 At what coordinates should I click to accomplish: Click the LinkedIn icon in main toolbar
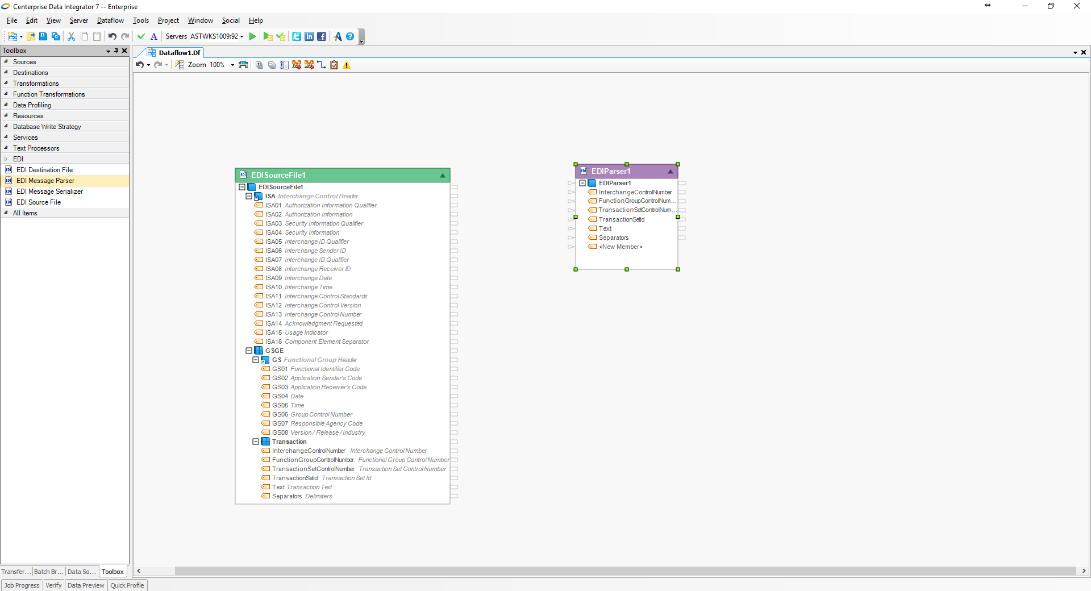(x=309, y=37)
